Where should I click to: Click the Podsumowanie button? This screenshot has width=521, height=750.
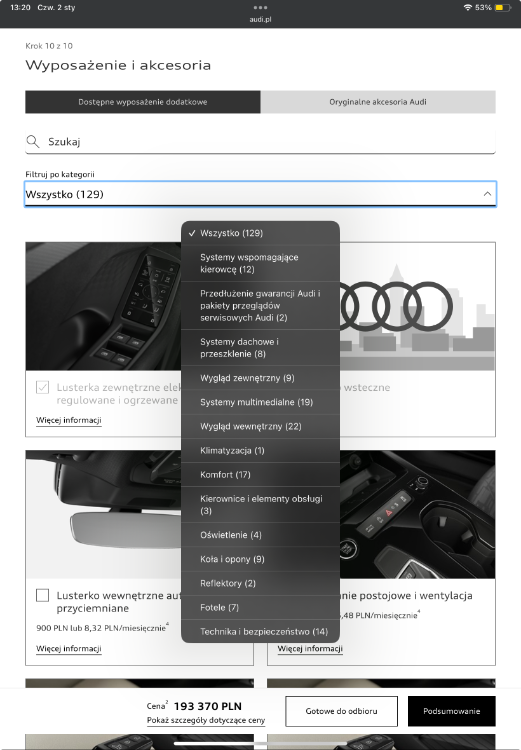[452, 711]
